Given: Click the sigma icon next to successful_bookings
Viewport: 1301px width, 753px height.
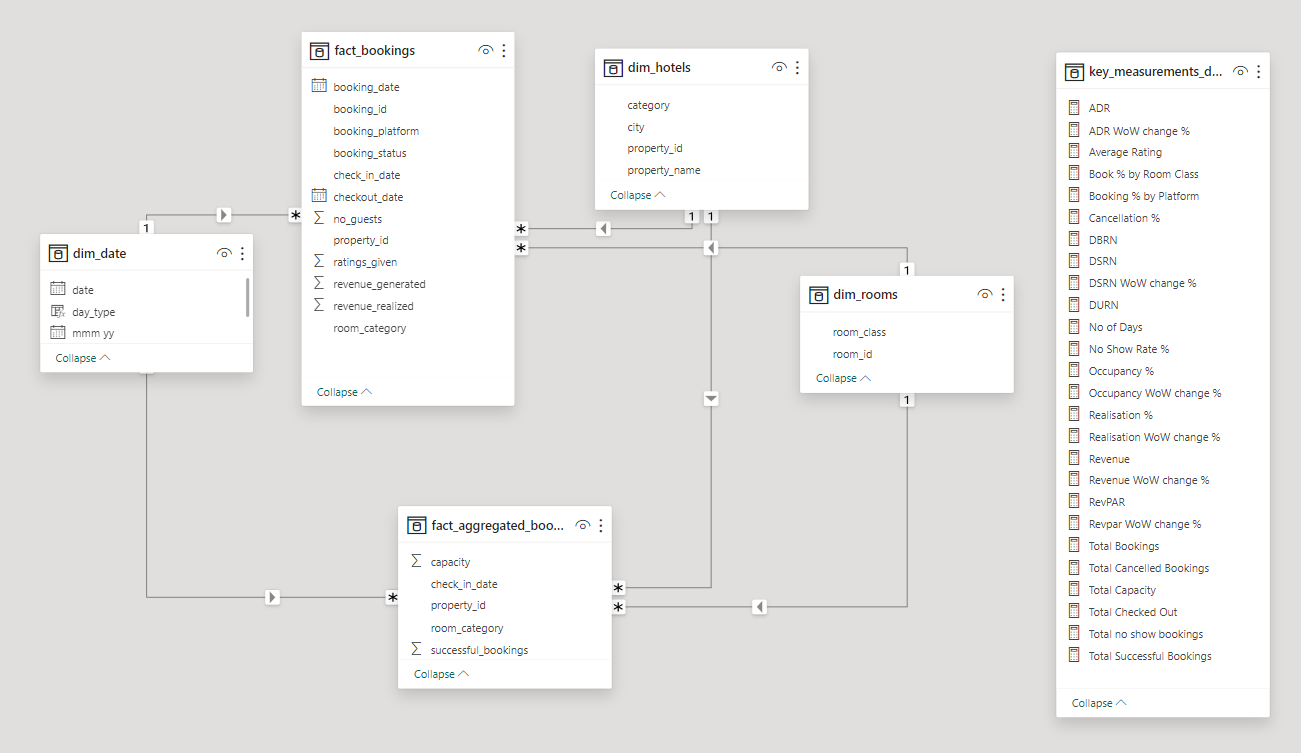Looking at the screenshot, I should pyautogui.click(x=416, y=649).
